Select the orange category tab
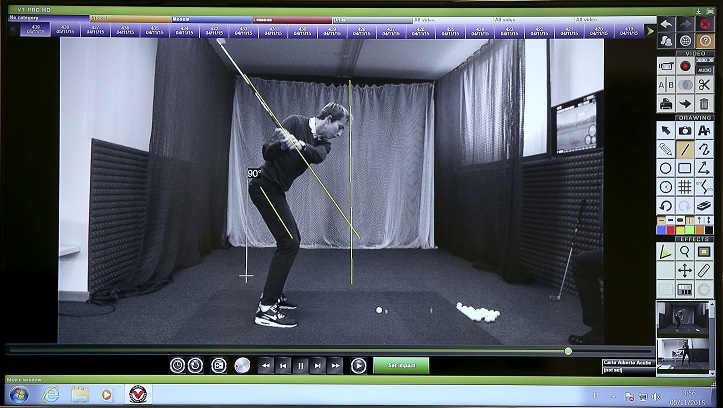Screen dimensions: 723x408 [130, 19]
